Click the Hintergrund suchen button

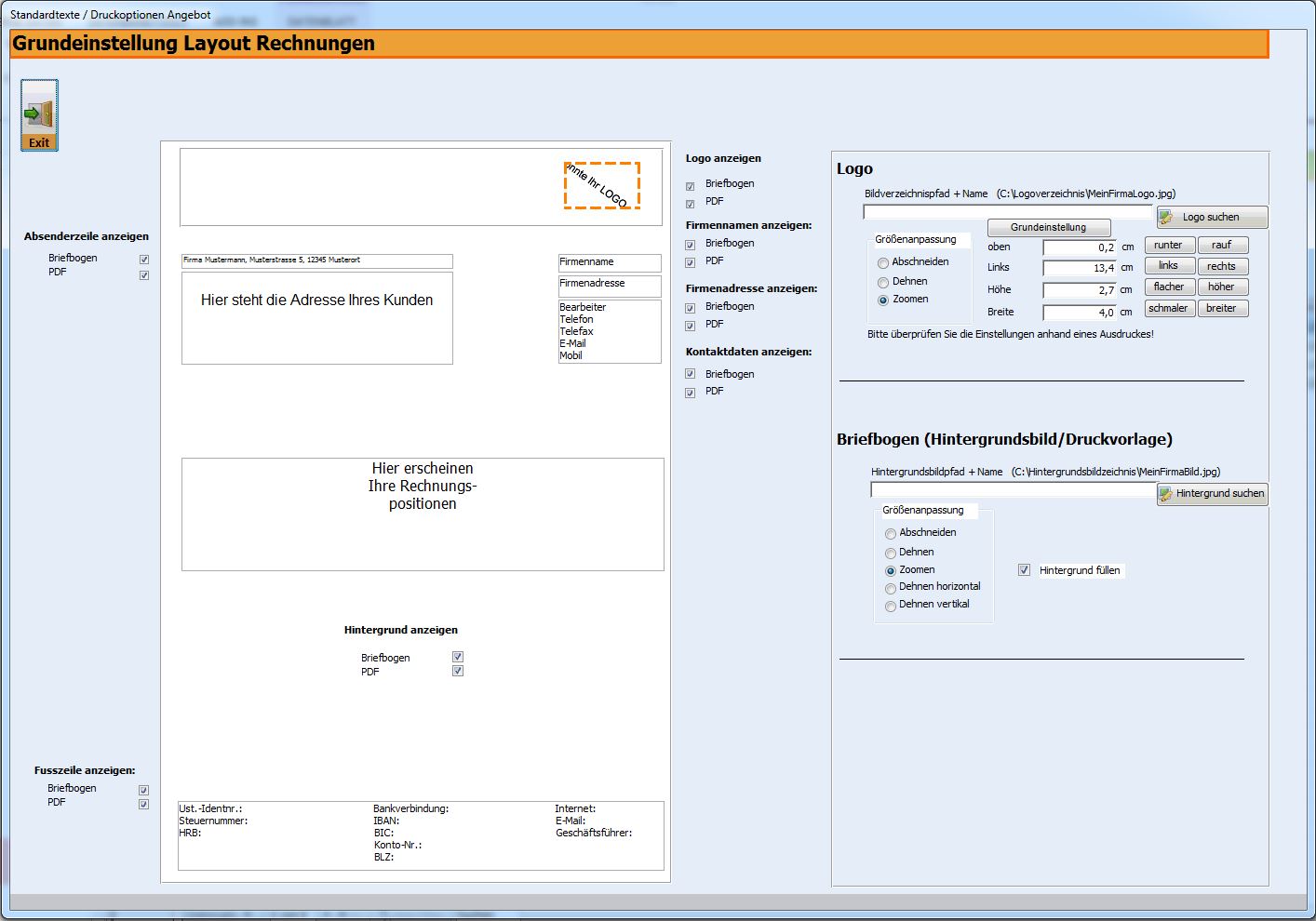(x=1212, y=494)
